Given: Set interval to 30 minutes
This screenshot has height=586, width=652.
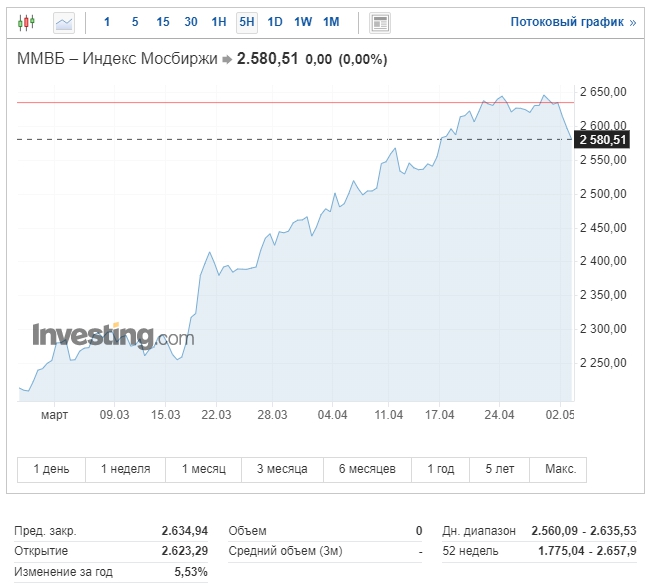Looking at the screenshot, I should click(191, 22).
